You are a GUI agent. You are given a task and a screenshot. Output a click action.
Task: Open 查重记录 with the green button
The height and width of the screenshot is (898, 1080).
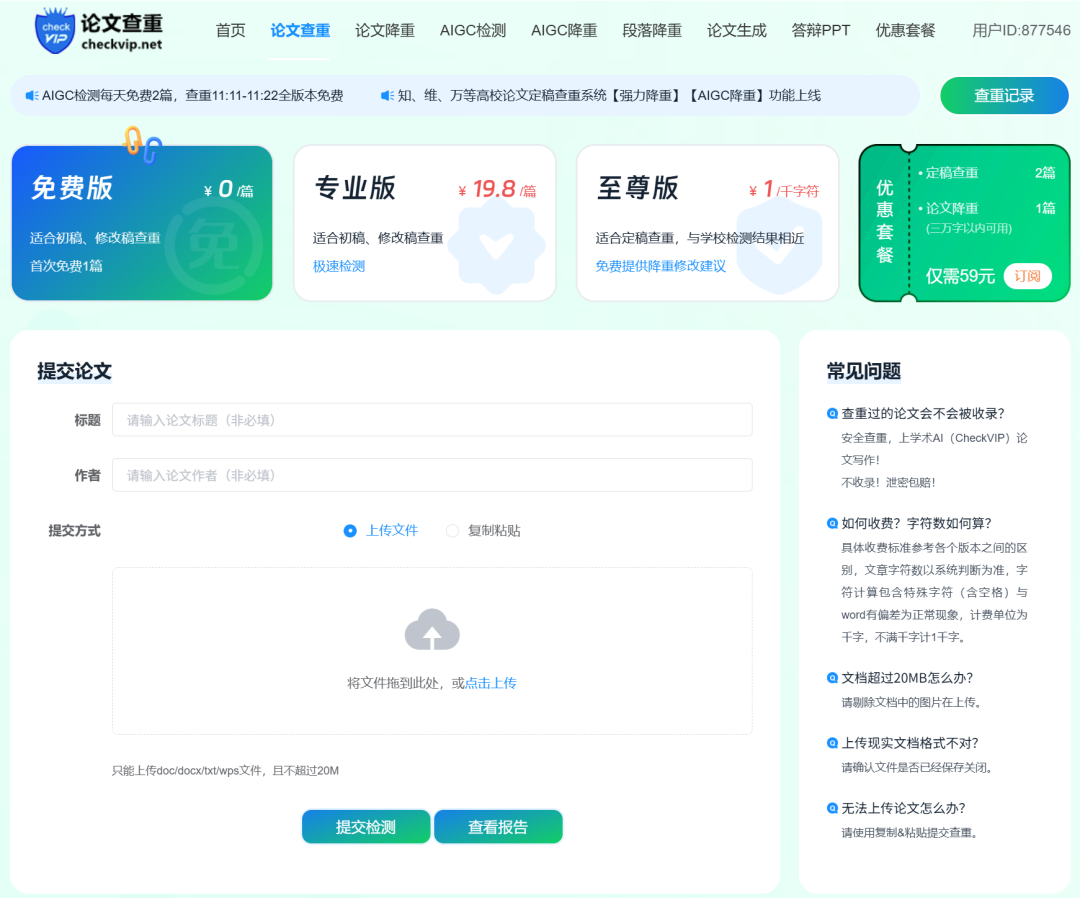(1004, 96)
